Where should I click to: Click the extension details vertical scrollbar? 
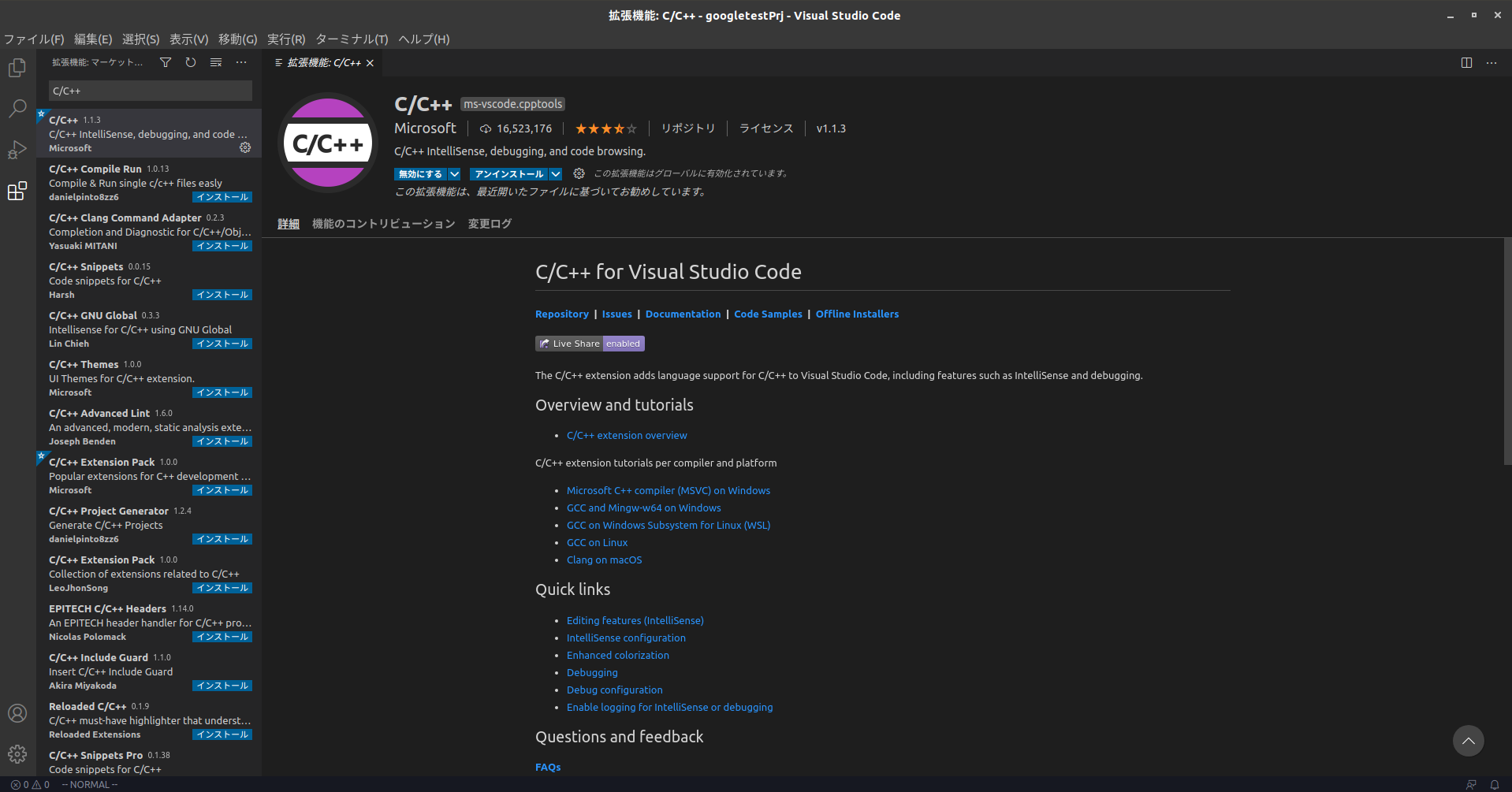tap(1507, 351)
